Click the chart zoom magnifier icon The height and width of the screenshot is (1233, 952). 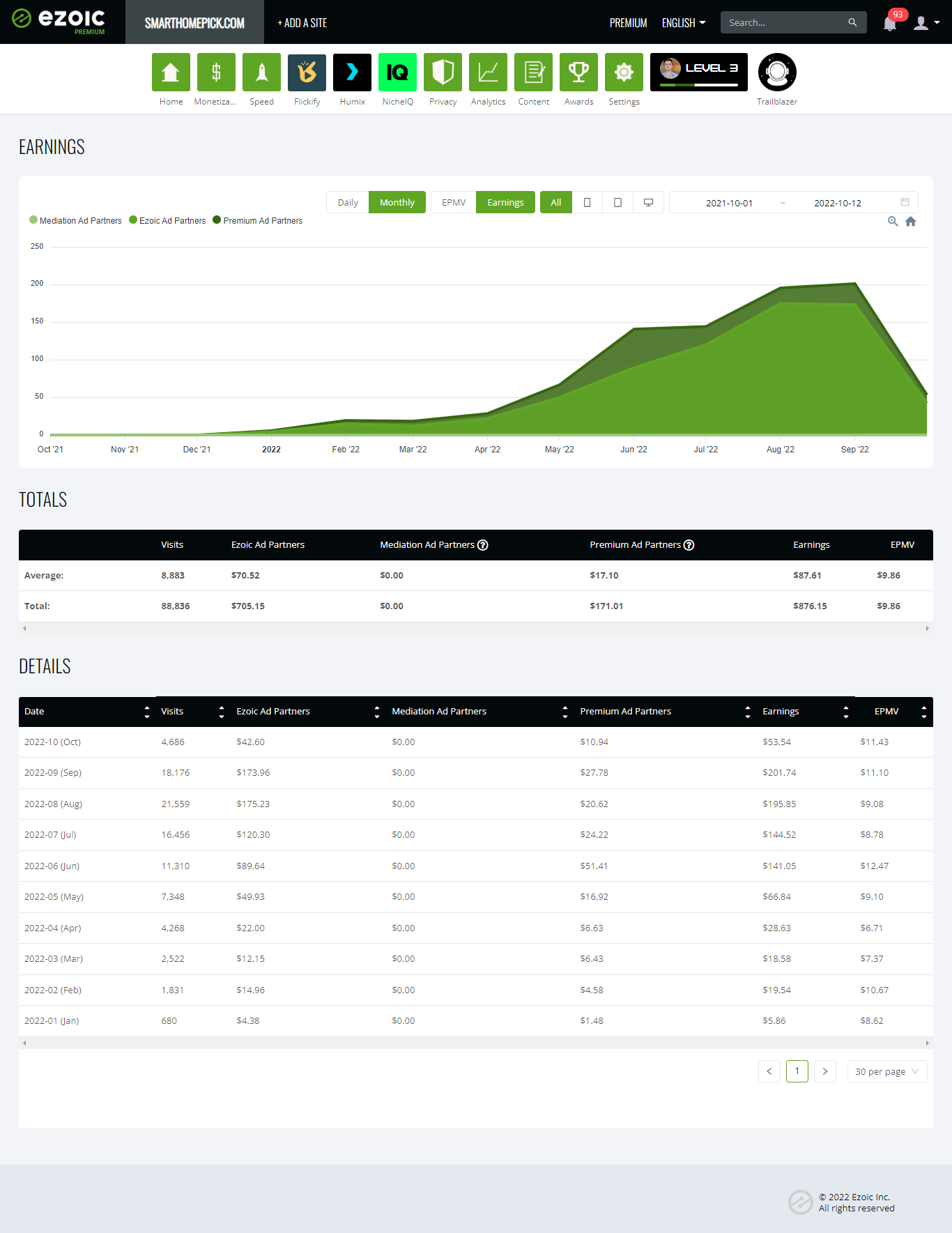click(893, 222)
